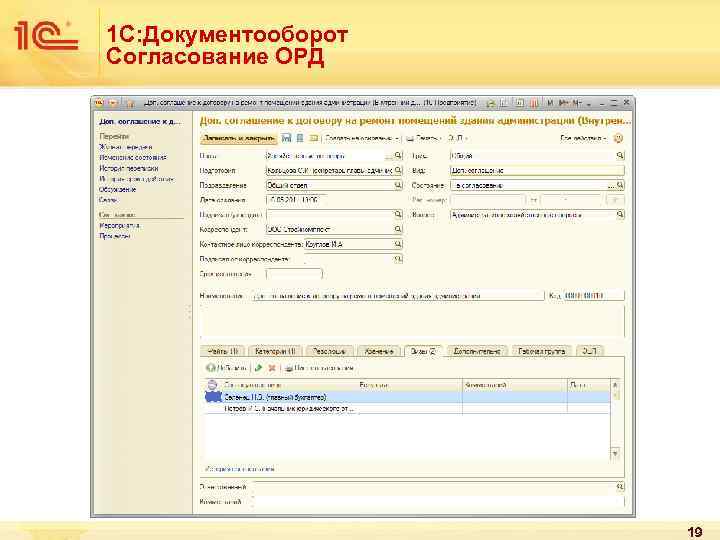Click the visas table scrollbar down arrow
Screen dimensions: 720x540
[x=615, y=454]
